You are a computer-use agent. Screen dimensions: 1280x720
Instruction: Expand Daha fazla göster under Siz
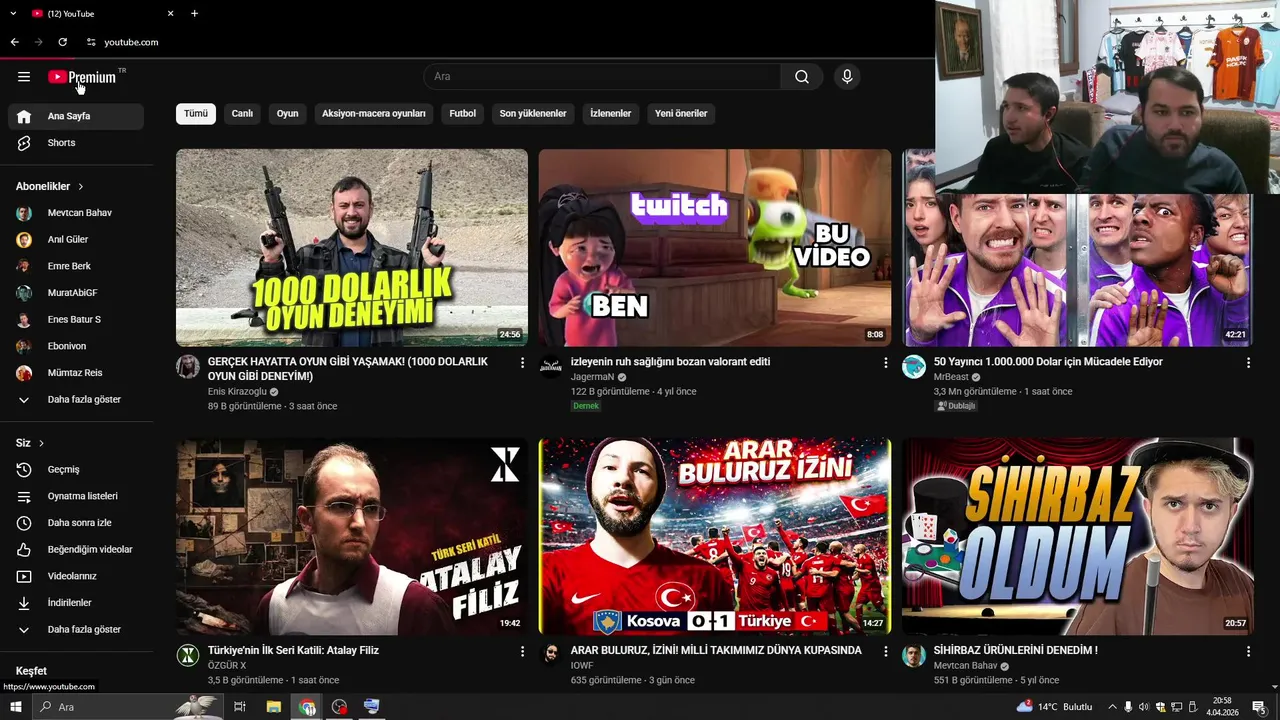click(76, 630)
